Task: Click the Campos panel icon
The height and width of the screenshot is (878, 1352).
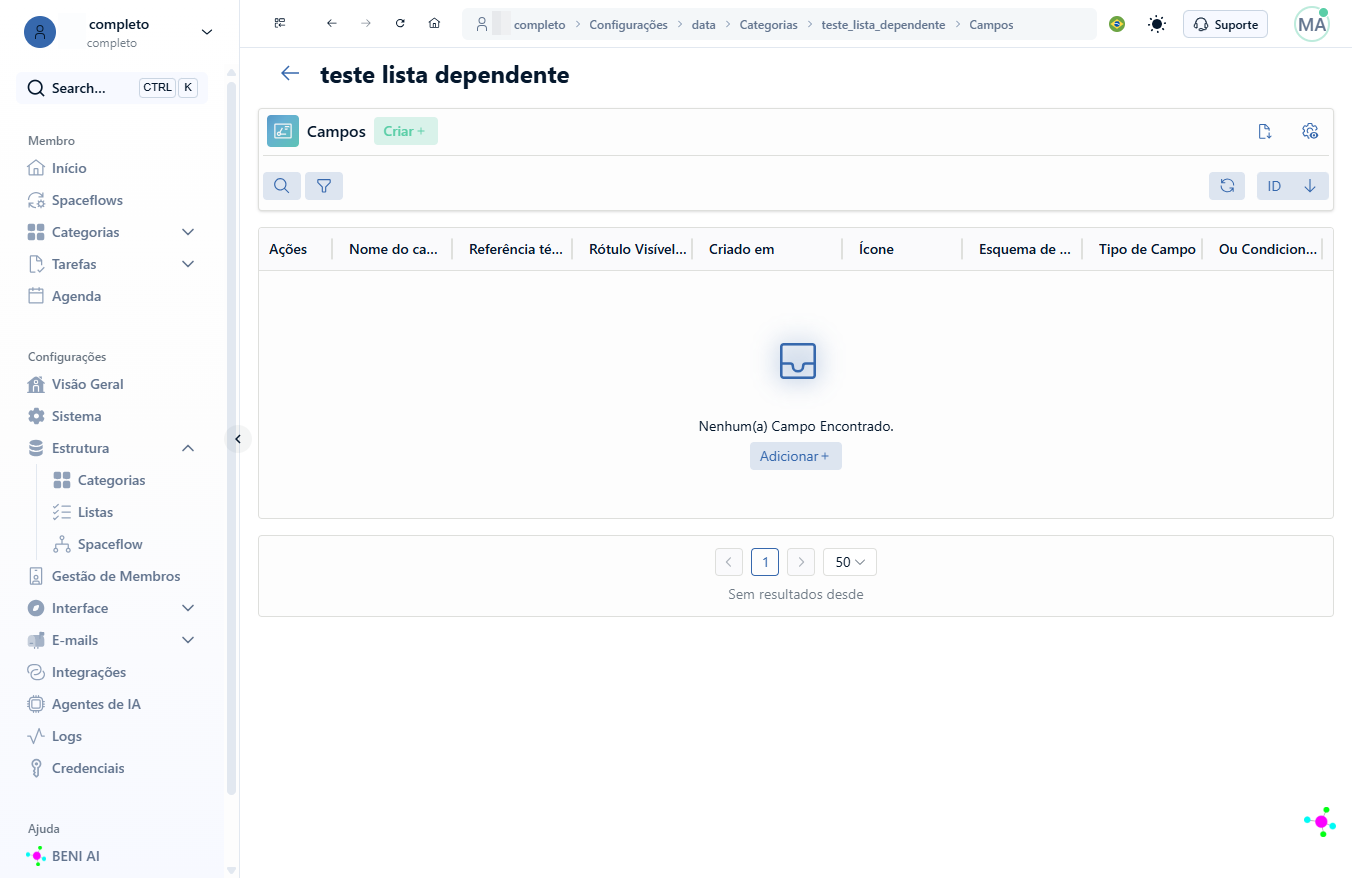Action: 283,131
